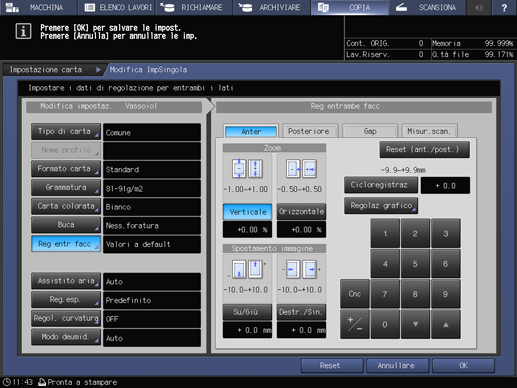Tap keypad digit 5
Screen dimensions: 517x388
pyautogui.click(x=415, y=264)
